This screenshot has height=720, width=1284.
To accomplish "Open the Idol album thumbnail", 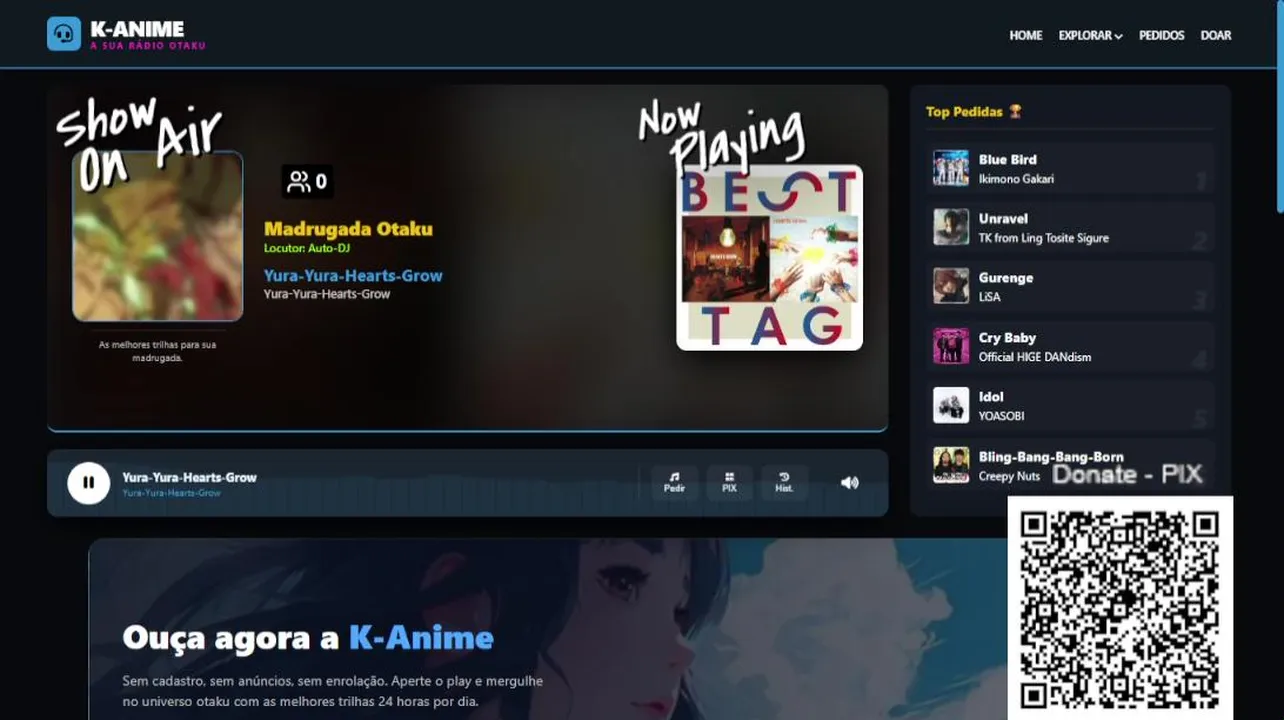I will [x=951, y=405].
